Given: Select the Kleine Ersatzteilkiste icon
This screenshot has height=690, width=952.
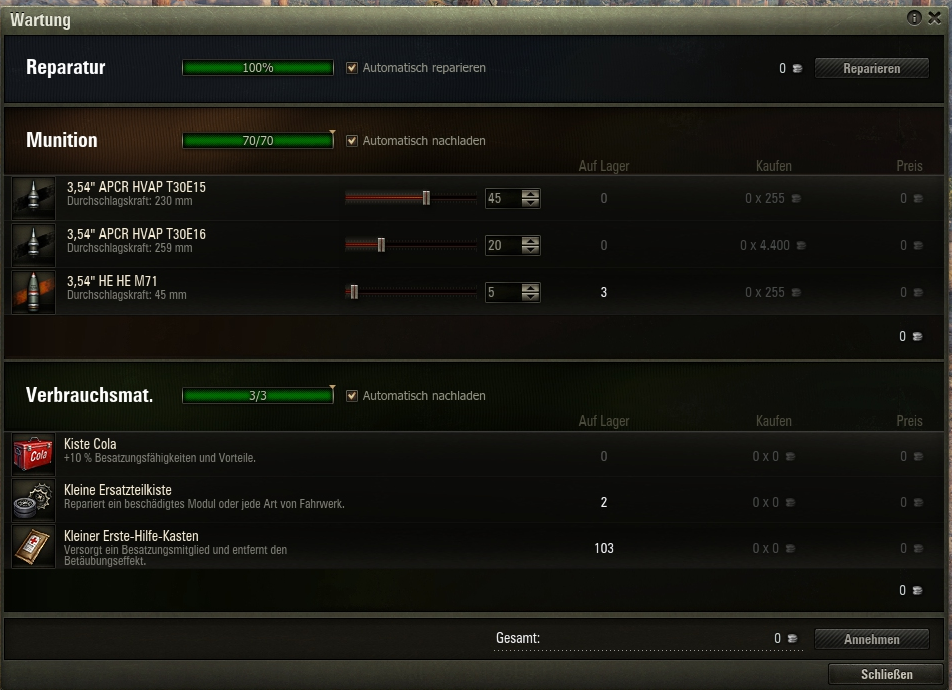Looking at the screenshot, I should (33, 500).
